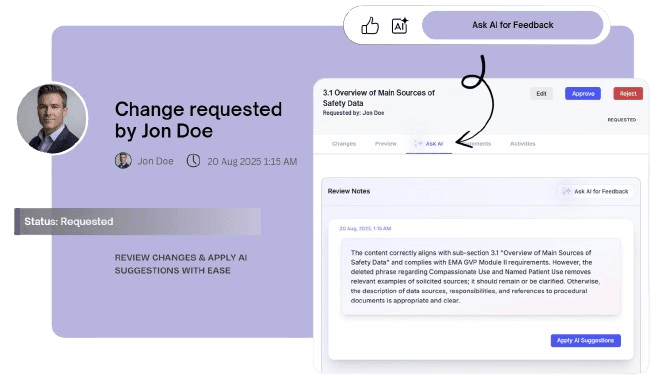
Task: Click the thumbs-up icon
Action: coord(370,26)
